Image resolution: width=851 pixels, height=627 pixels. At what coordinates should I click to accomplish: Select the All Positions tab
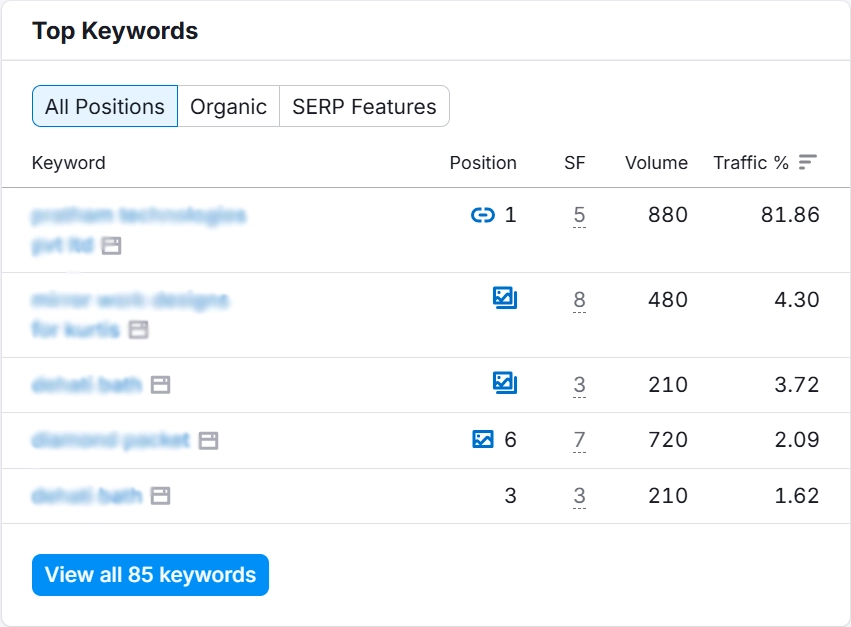(104, 105)
